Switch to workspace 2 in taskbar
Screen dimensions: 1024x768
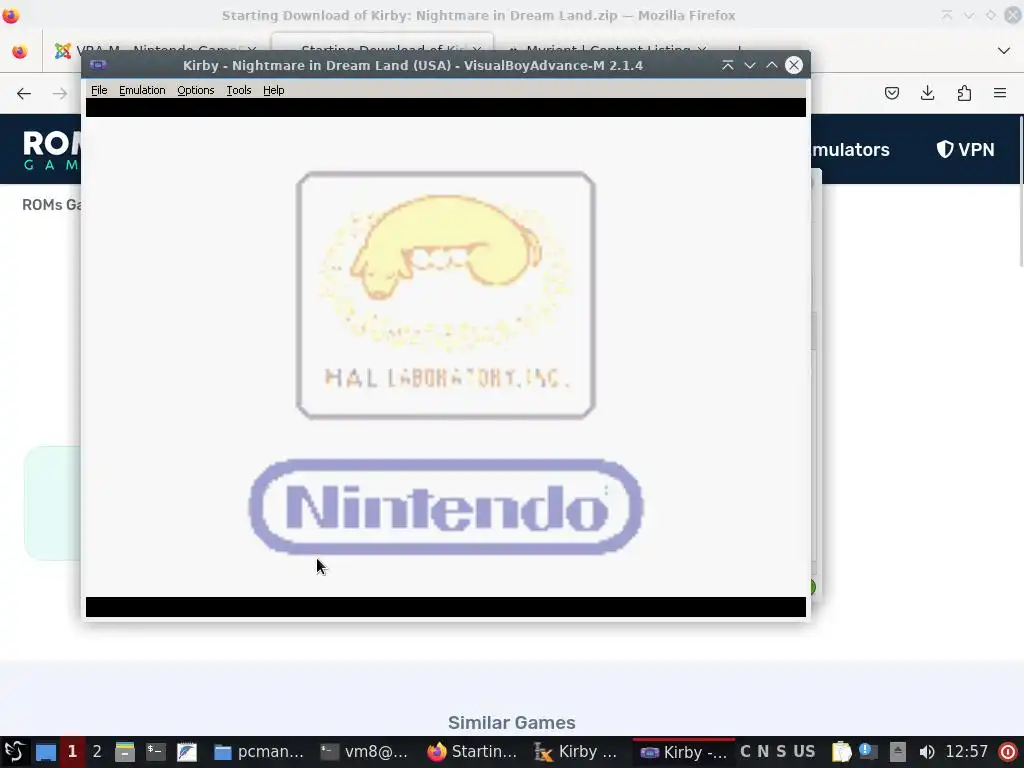97,752
